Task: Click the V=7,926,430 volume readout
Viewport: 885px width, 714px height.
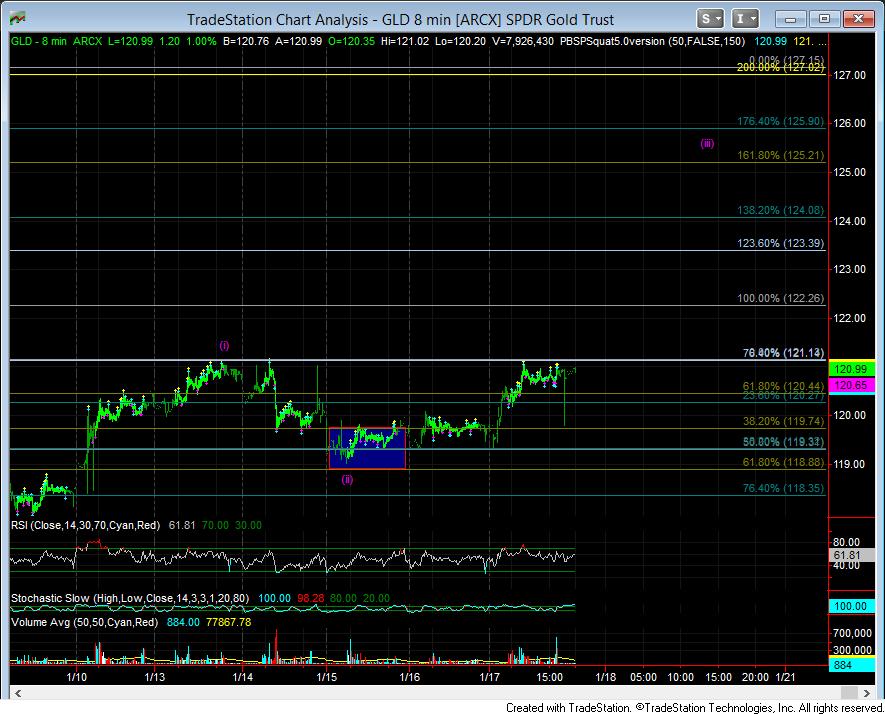Action: (523, 41)
